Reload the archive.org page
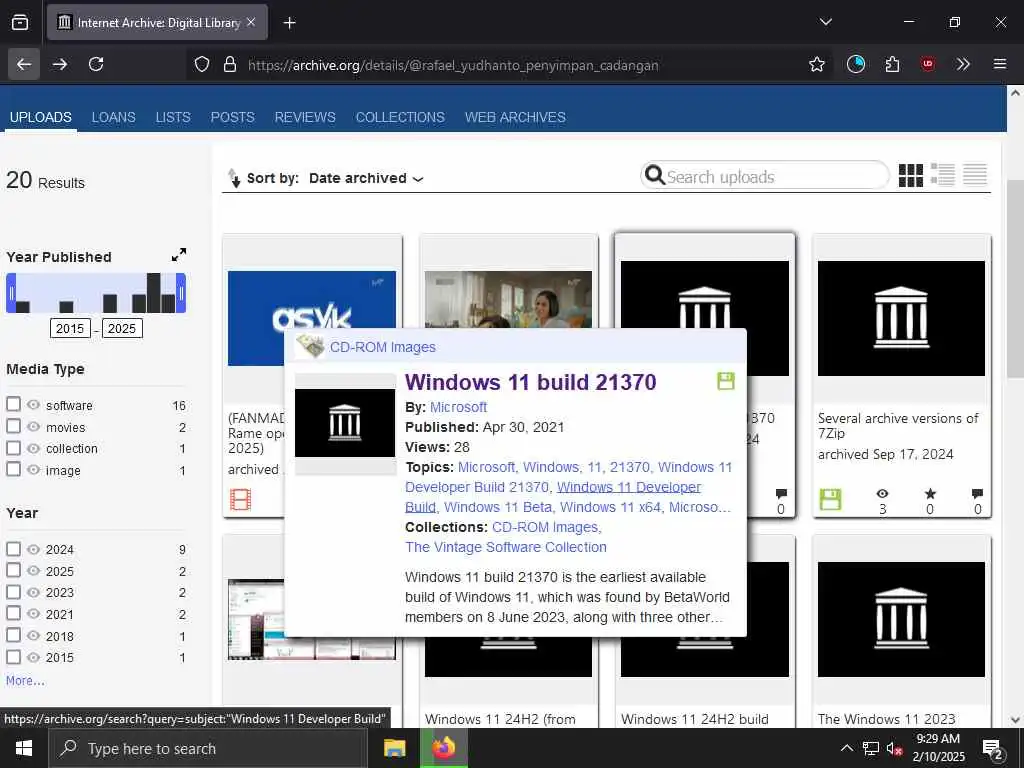The height and width of the screenshot is (768, 1024). [x=96, y=64]
